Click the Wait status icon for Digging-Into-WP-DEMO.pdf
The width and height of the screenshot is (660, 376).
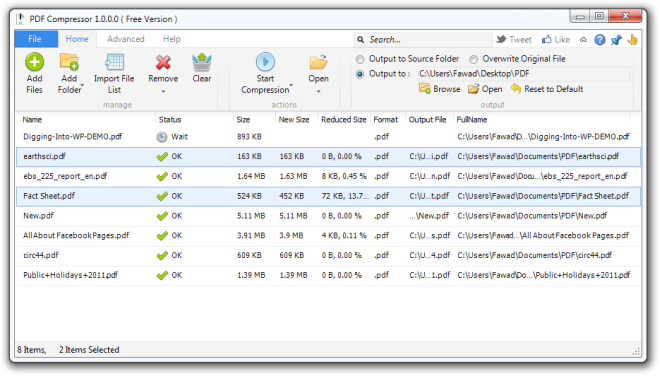(162, 137)
